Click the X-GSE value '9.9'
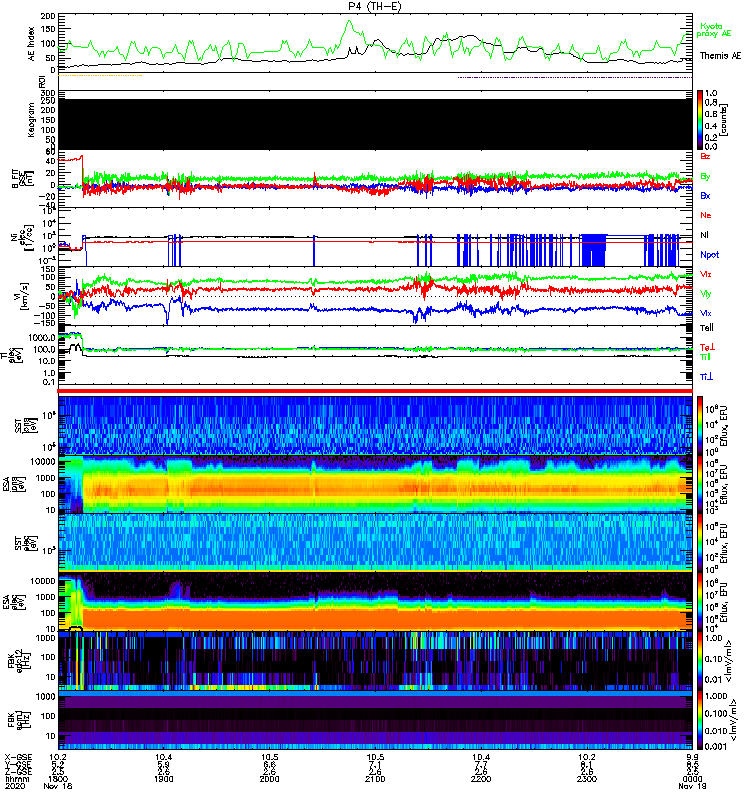750x800 pixels. (692, 757)
